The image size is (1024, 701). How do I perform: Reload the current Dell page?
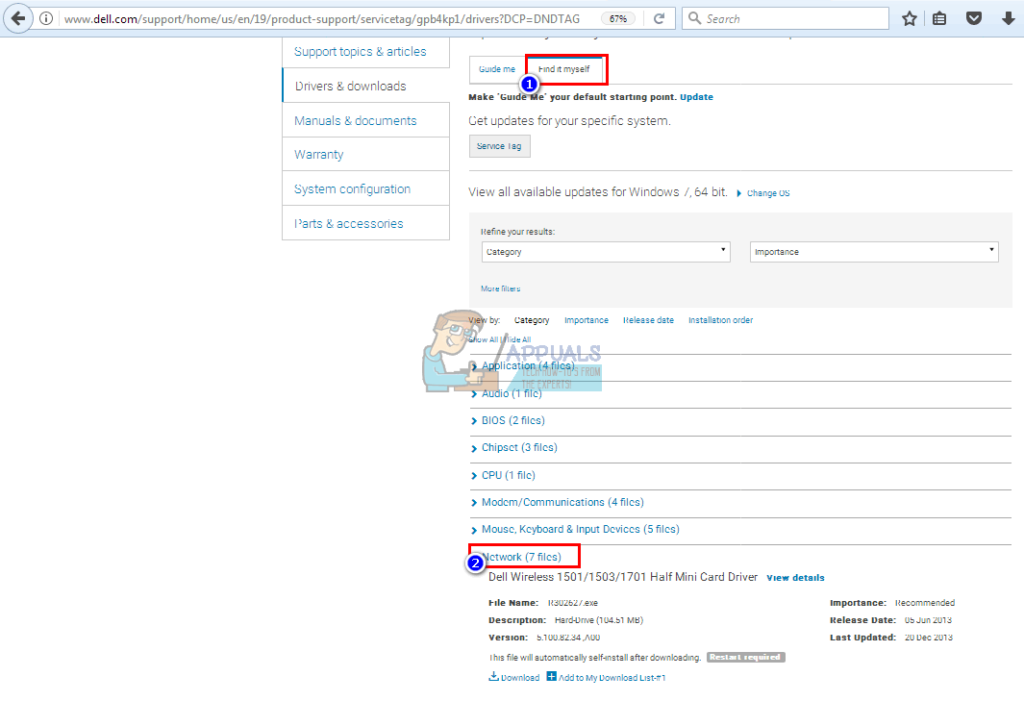coord(659,18)
